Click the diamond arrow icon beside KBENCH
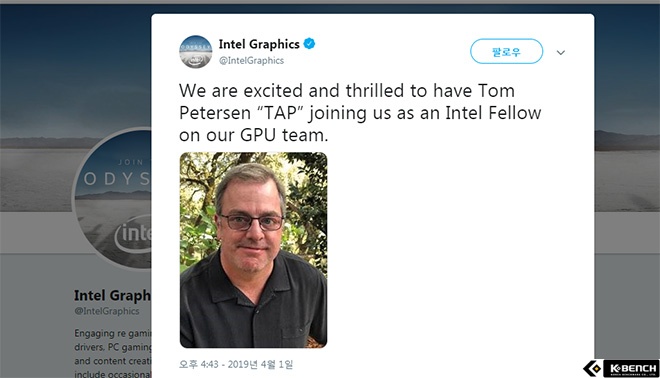660x378 pixels. (x=593, y=368)
